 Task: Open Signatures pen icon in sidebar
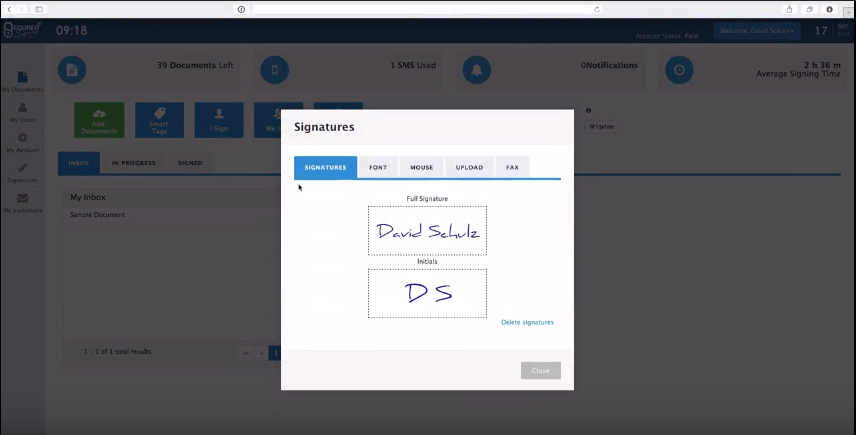tap(22, 168)
